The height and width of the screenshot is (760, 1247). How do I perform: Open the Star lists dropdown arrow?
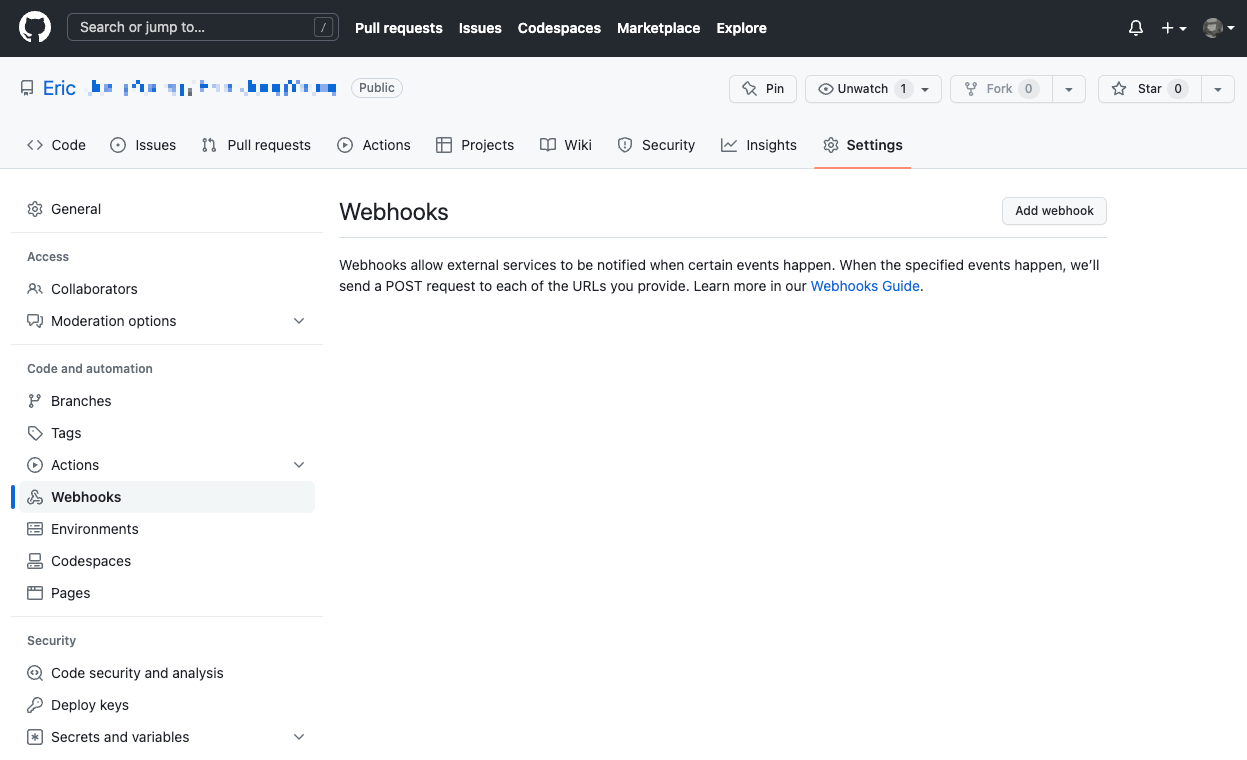pyautogui.click(x=1218, y=89)
